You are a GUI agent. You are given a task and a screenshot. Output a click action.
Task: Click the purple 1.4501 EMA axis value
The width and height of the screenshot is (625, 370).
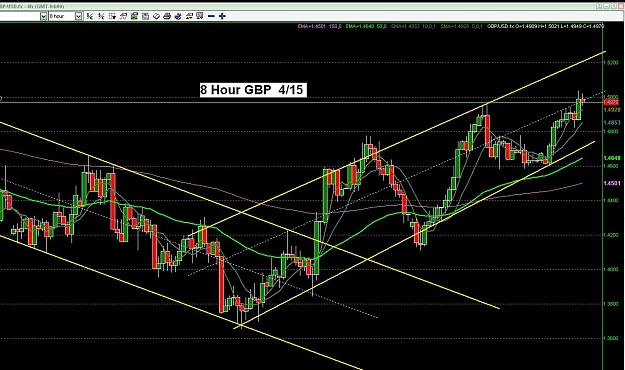pos(612,183)
